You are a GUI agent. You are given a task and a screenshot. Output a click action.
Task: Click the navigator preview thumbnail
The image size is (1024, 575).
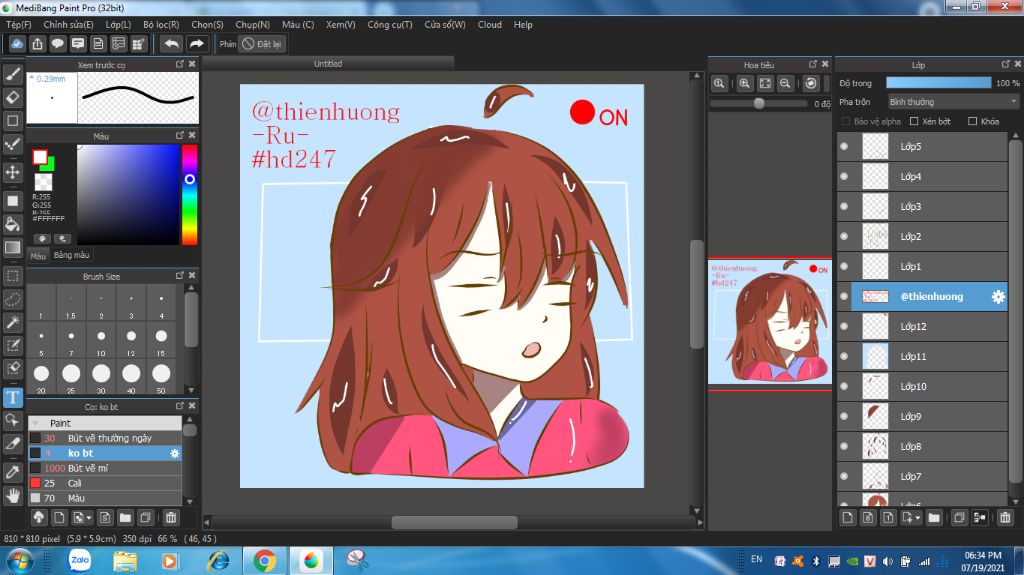tap(770, 321)
